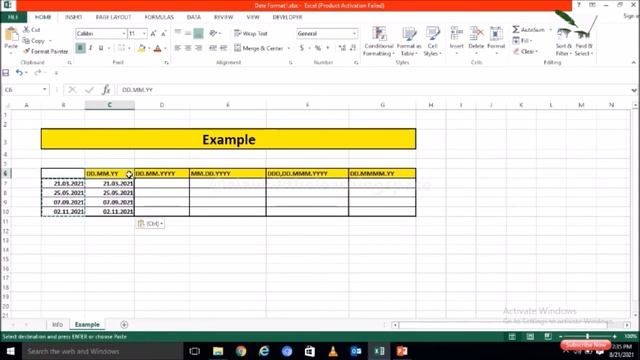The width and height of the screenshot is (640, 360).
Task: Toggle Wrap Text
Action: 251,33
